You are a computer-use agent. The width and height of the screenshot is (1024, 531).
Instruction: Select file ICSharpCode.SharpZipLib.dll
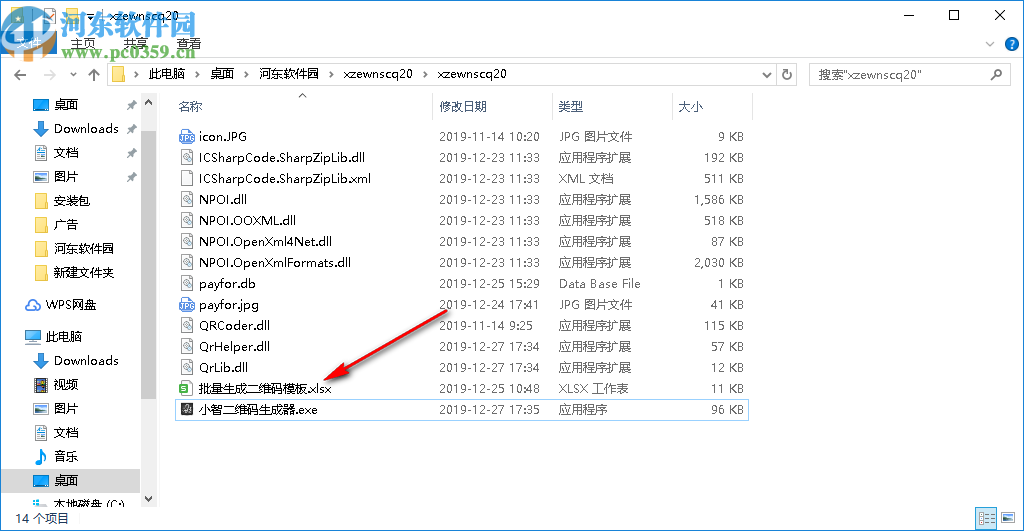[x=282, y=157]
